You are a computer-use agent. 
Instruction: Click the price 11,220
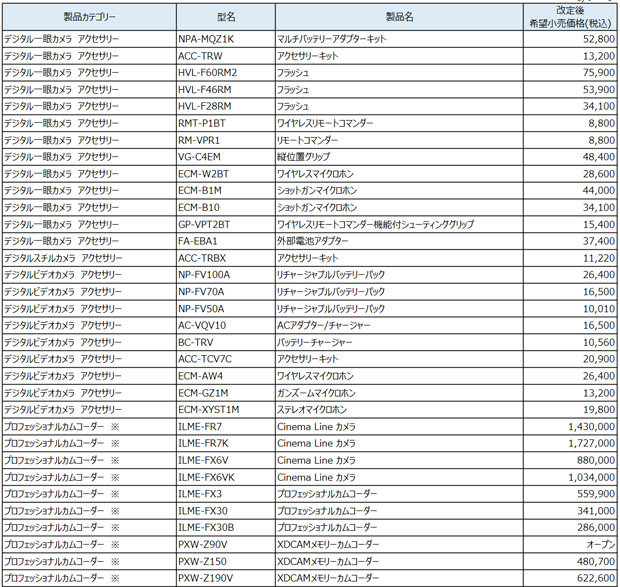[599, 258]
